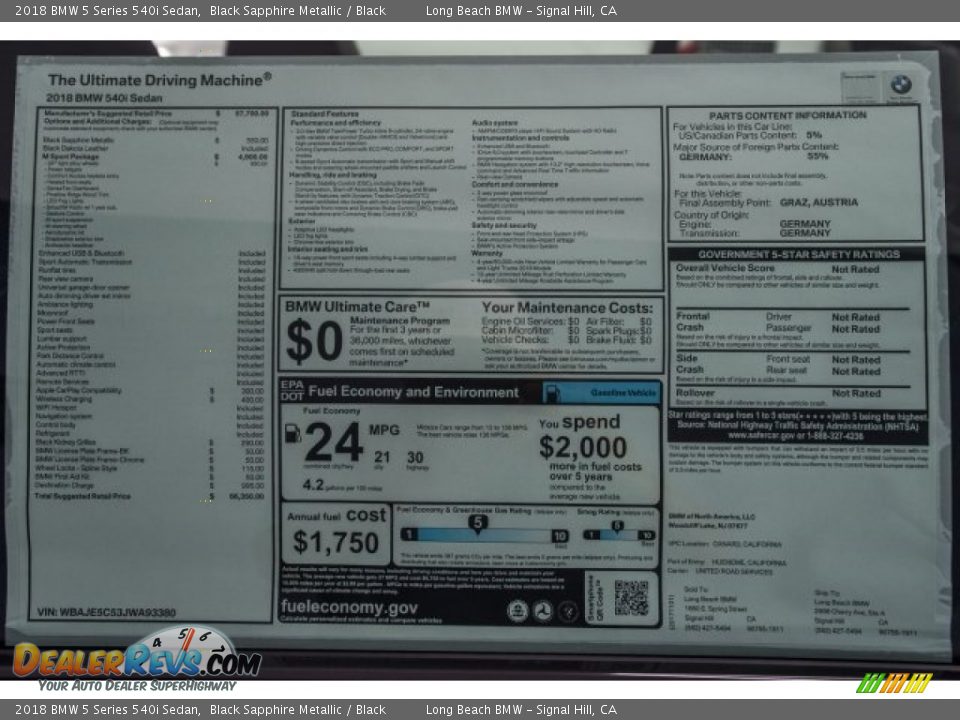Screen dimensions: 960x720
Task: Click the greenhouse gas rating marker showing 5
Action: (479, 523)
